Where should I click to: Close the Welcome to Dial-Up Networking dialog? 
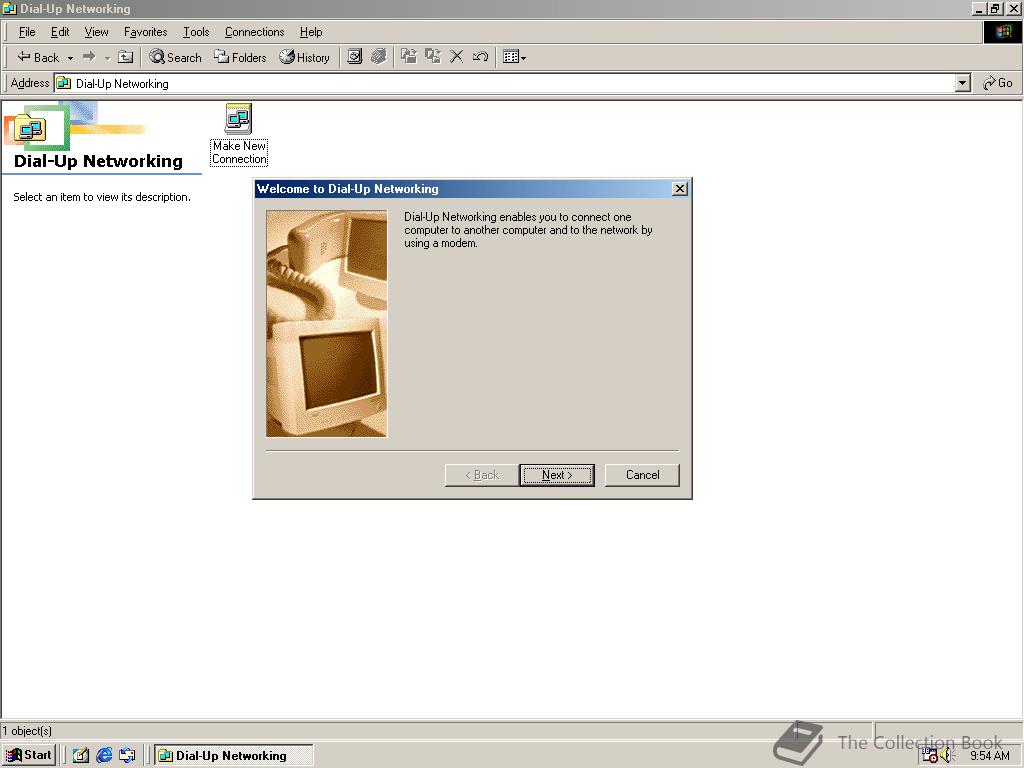click(x=680, y=189)
